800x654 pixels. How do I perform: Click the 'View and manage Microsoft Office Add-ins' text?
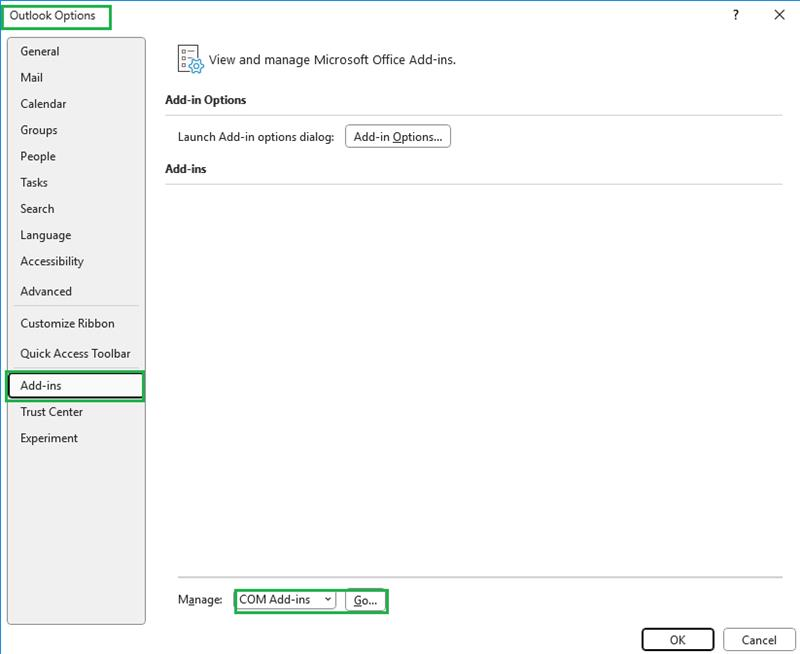click(x=332, y=60)
